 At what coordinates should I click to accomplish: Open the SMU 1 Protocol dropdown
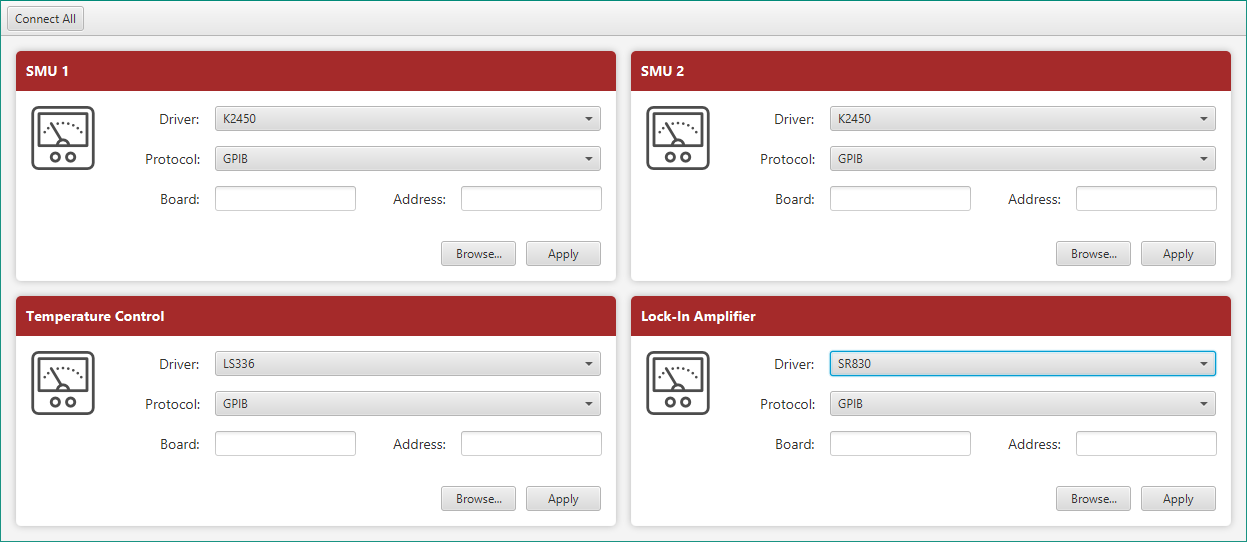tap(408, 159)
